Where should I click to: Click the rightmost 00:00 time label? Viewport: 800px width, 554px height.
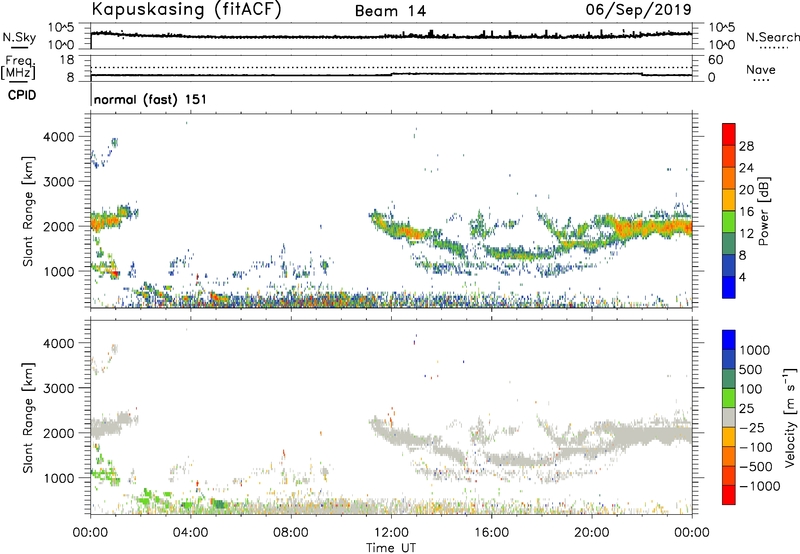pos(692,533)
